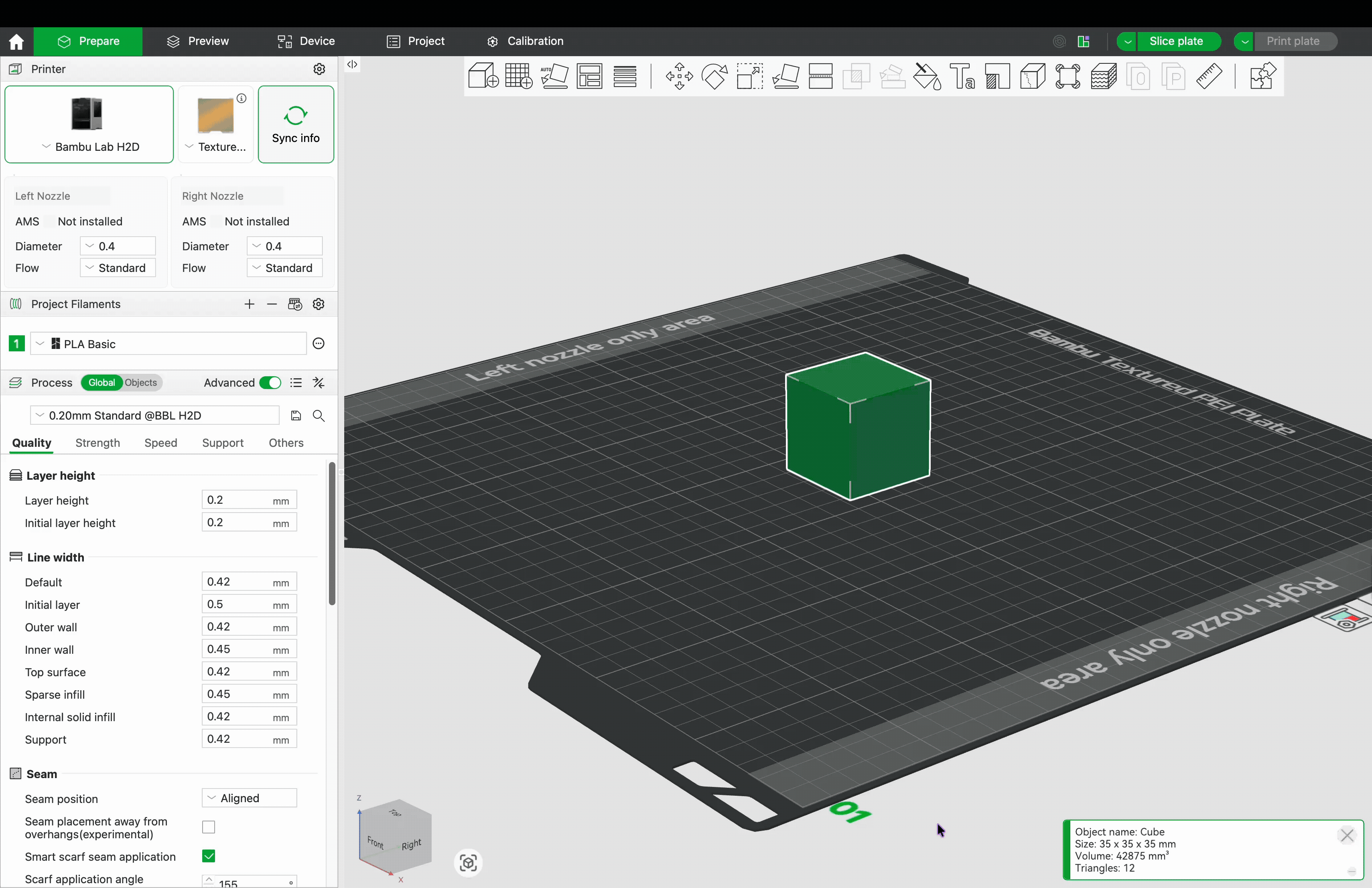The width and height of the screenshot is (1372, 888).
Task: Open the PLA Basic filament dropdown
Action: pos(167,344)
